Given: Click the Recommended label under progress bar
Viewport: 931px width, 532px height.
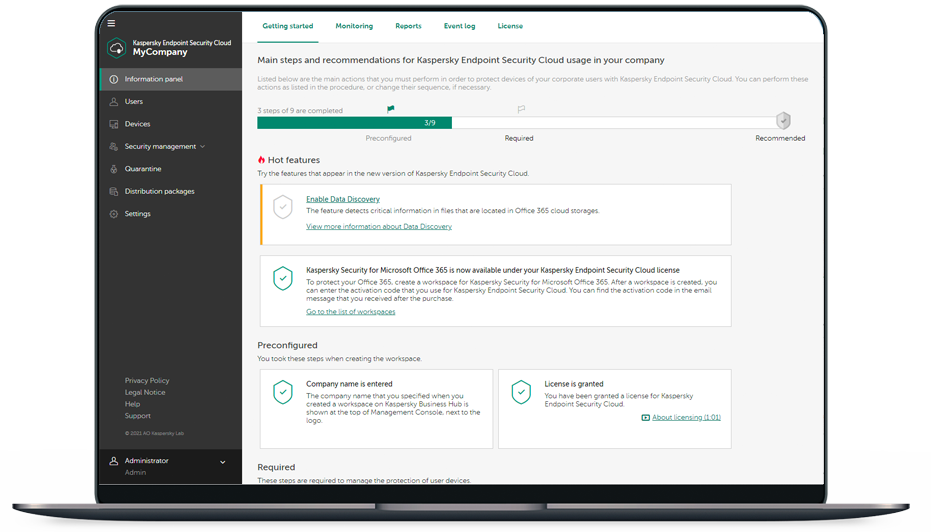Looking at the screenshot, I should [780, 138].
